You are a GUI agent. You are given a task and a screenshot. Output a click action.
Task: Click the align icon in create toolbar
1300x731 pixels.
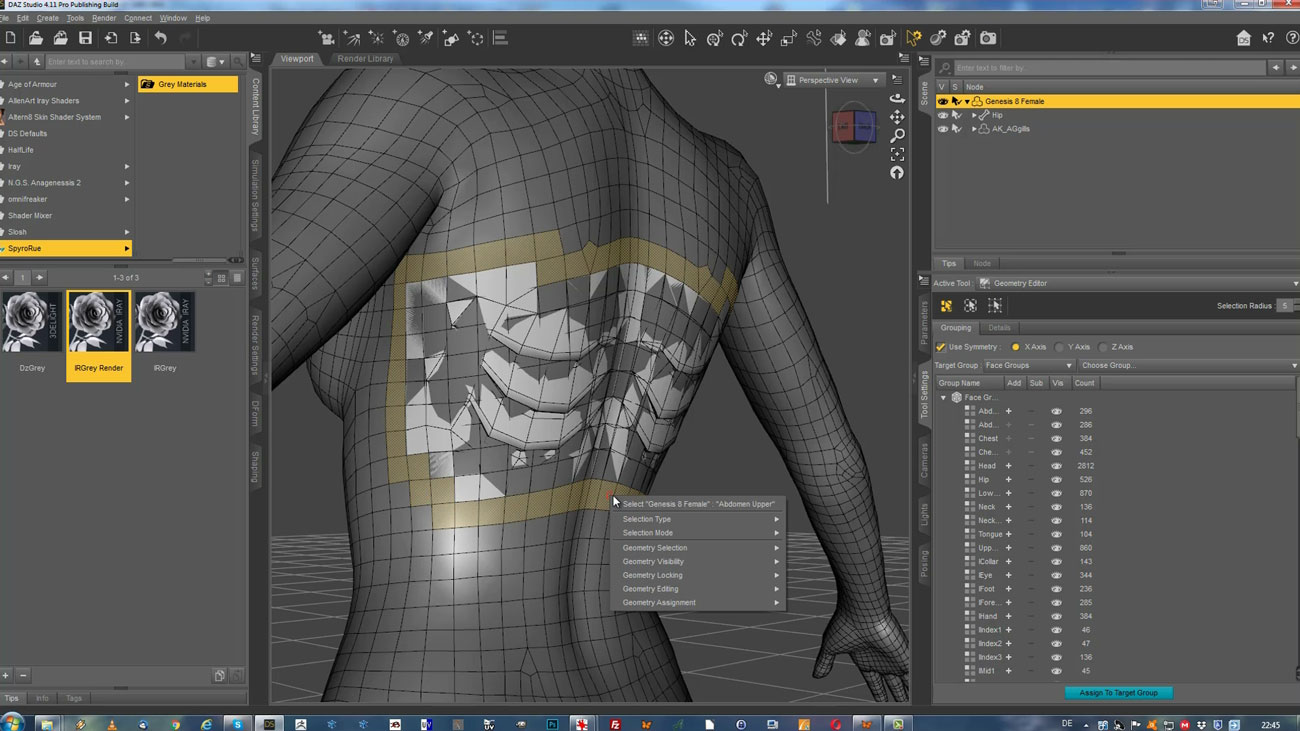(500, 38)
